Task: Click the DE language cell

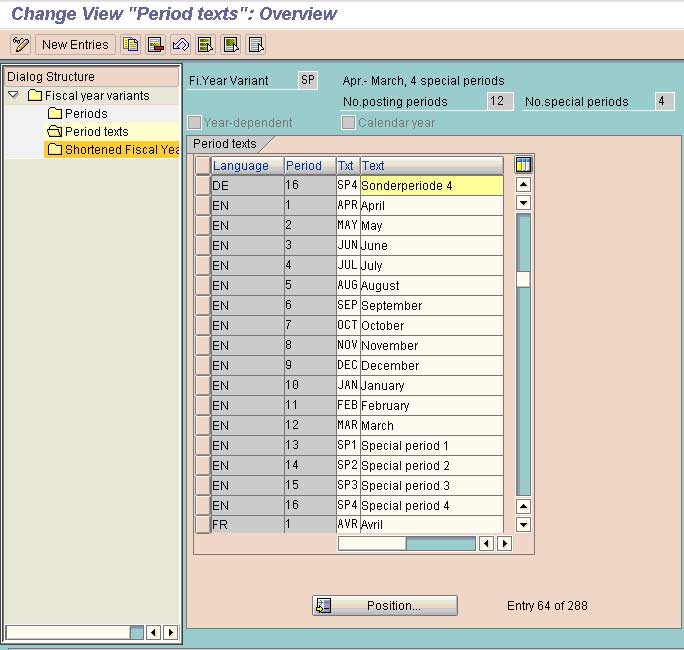Action: (x=247, y=186)
